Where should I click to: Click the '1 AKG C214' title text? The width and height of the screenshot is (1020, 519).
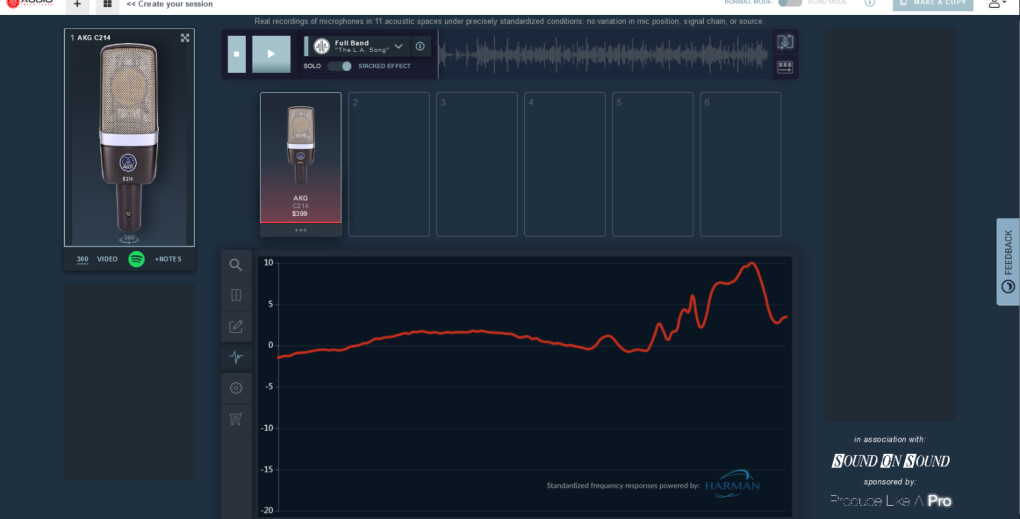(x=90, y=38)
